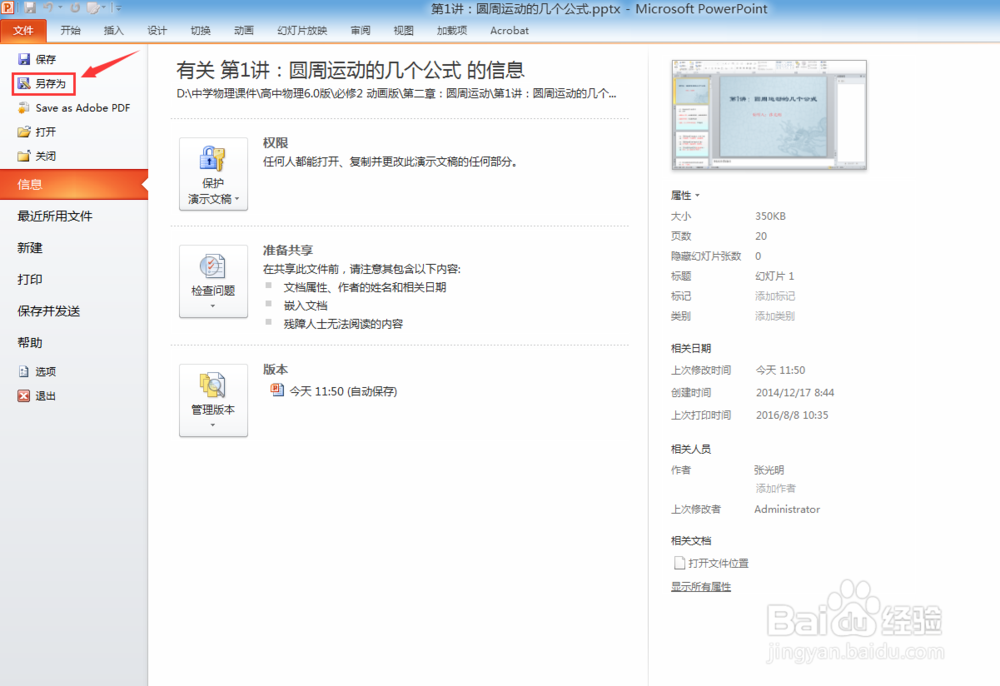Screen dimensions: 1000x686
Task: Click the Redo icon on the Quick Access Toolbar
Action: tap(74, 8)
